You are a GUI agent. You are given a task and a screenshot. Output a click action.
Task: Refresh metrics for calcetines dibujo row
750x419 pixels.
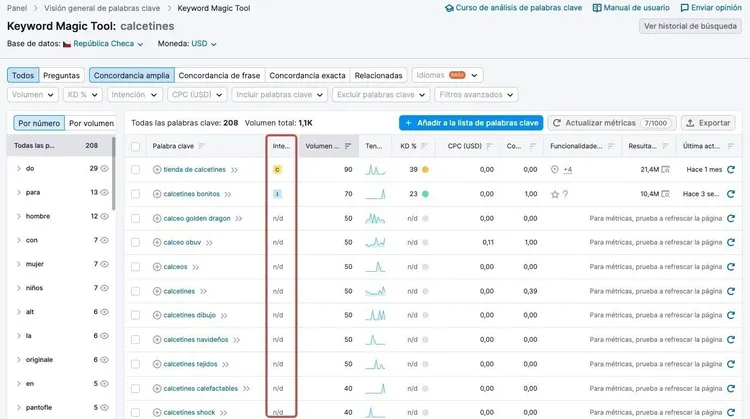pos(730,315)
